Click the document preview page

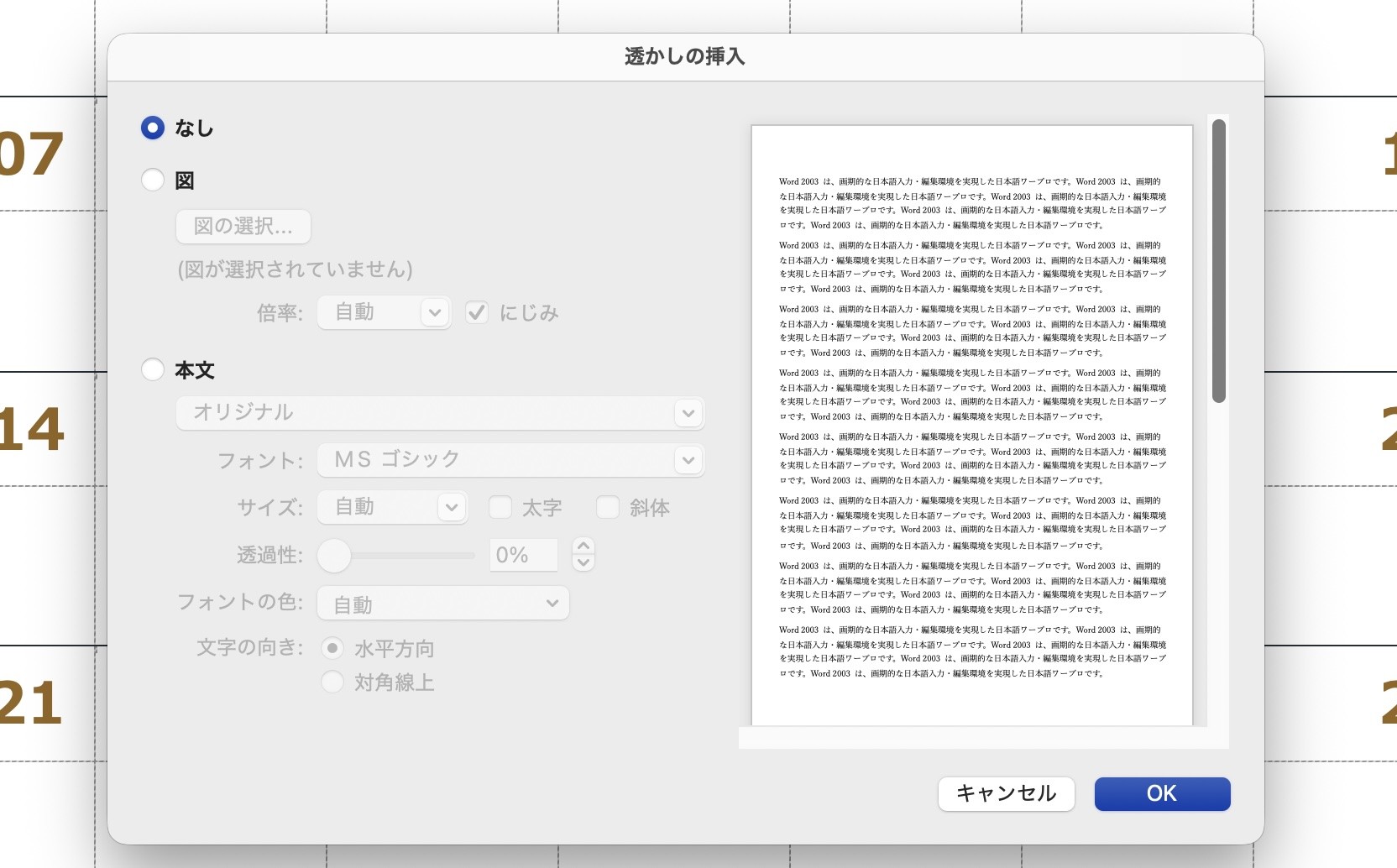[x=972, y=425]
